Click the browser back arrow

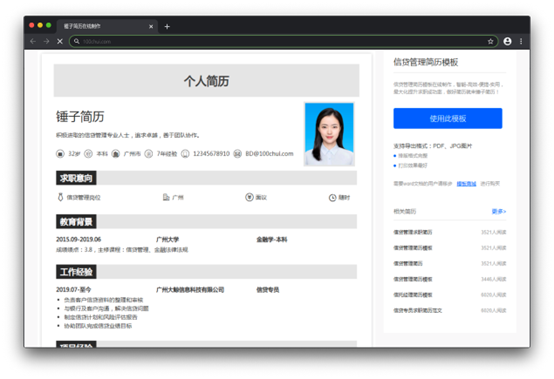33,41
